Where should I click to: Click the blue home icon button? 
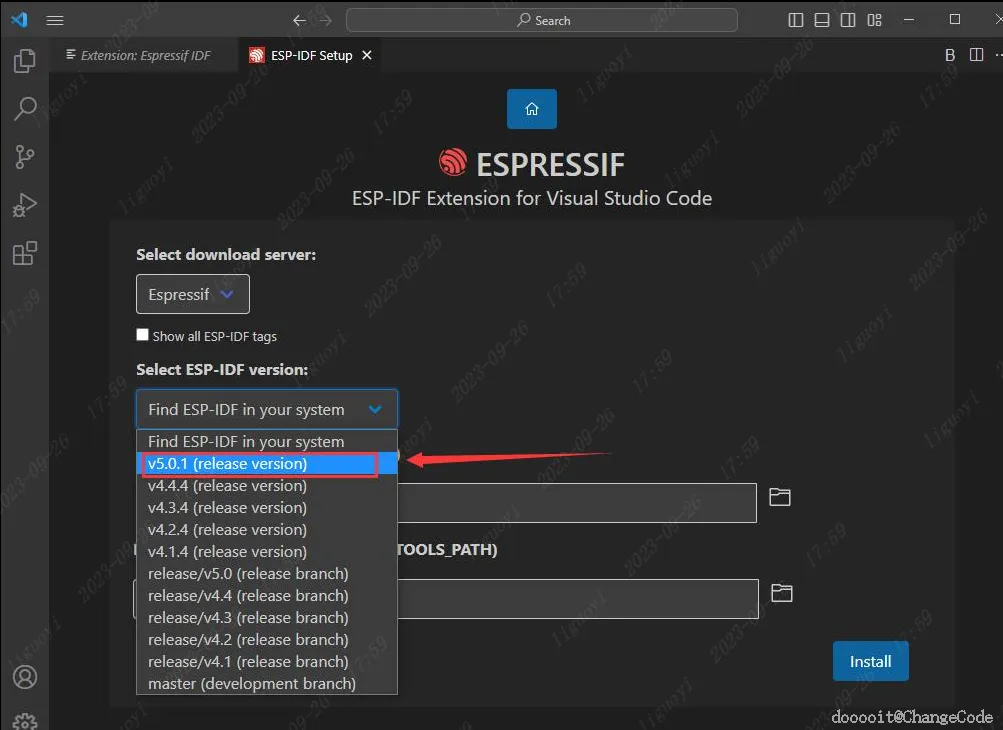(x=532, y=109)
